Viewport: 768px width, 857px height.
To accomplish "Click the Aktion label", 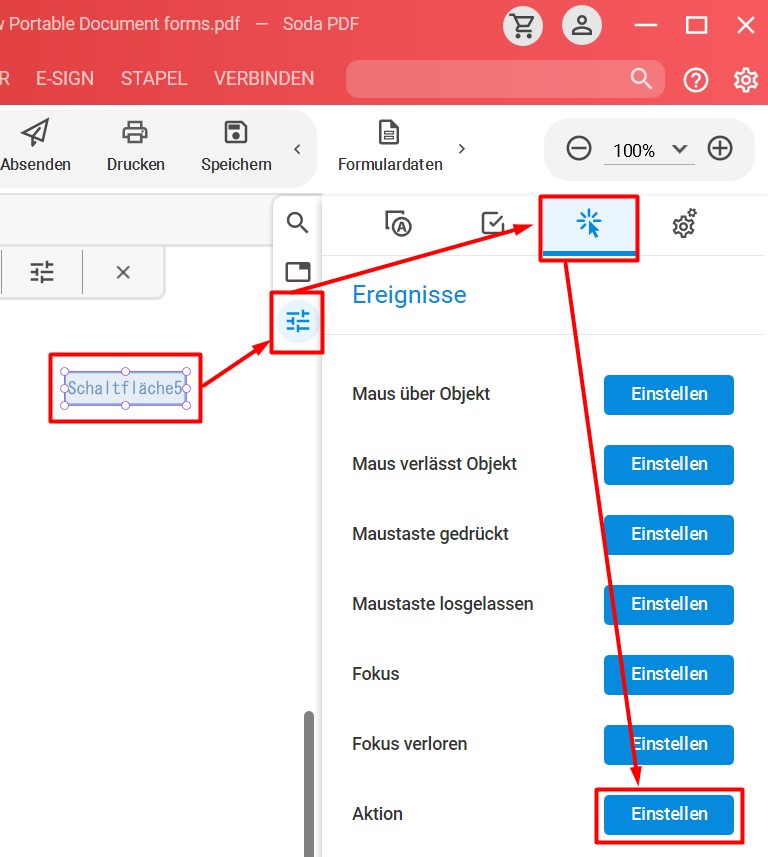I will [x=377, y=813].
